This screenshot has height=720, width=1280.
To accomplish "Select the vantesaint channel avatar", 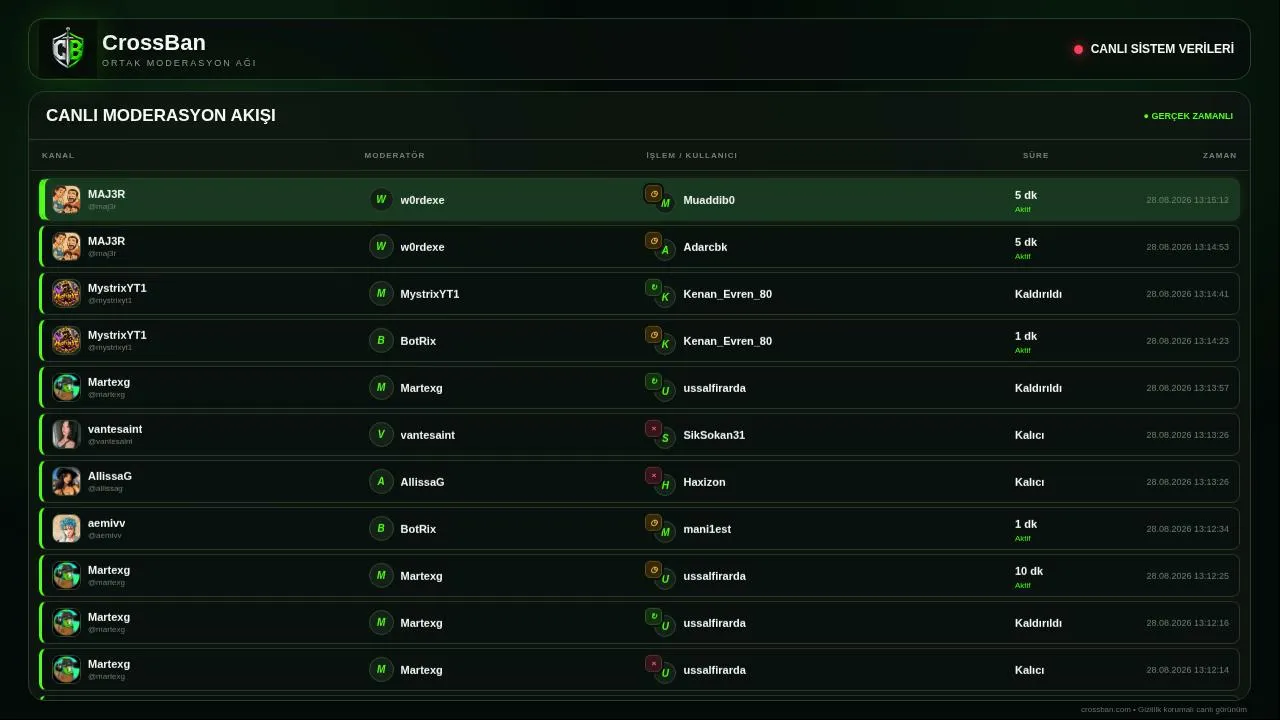I will 66,434.
